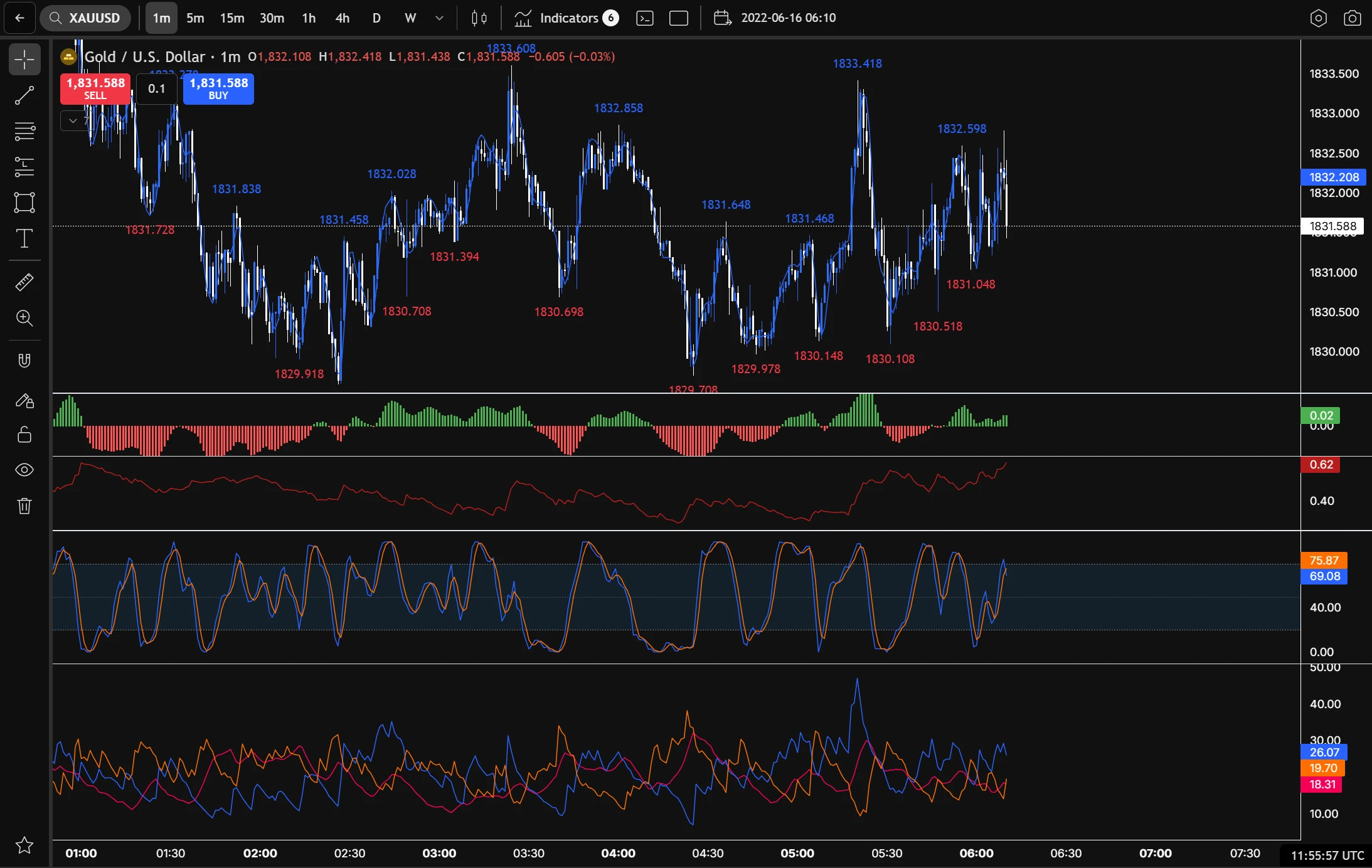Open the candlestick chart type menu

click(479, 18)
